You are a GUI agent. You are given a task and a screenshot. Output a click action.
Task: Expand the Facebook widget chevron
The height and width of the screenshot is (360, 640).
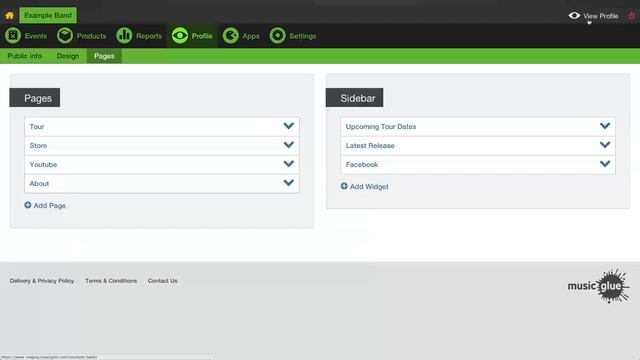tap(605, 164)
